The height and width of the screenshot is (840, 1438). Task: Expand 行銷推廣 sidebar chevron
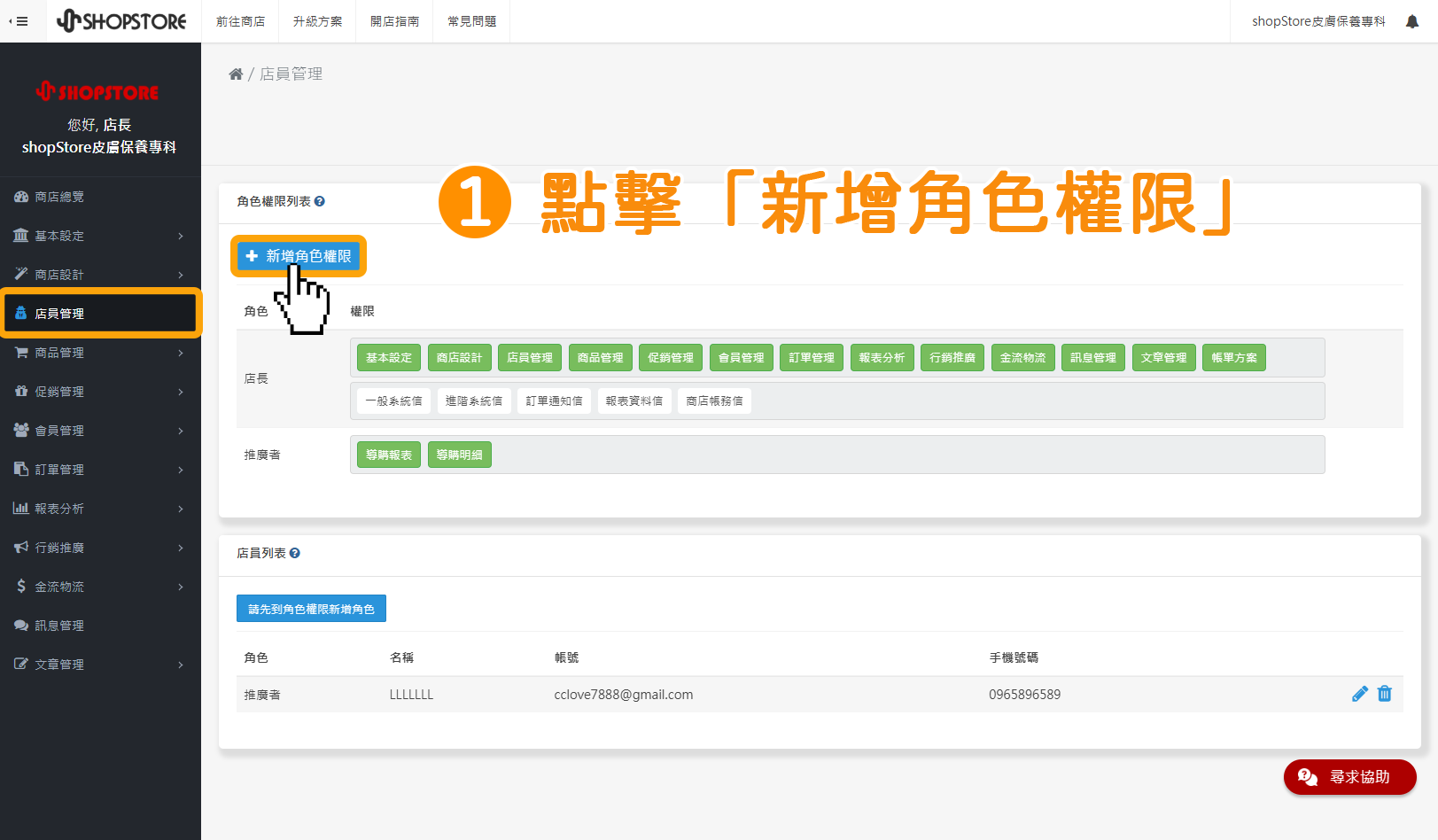tap(181, 548)
